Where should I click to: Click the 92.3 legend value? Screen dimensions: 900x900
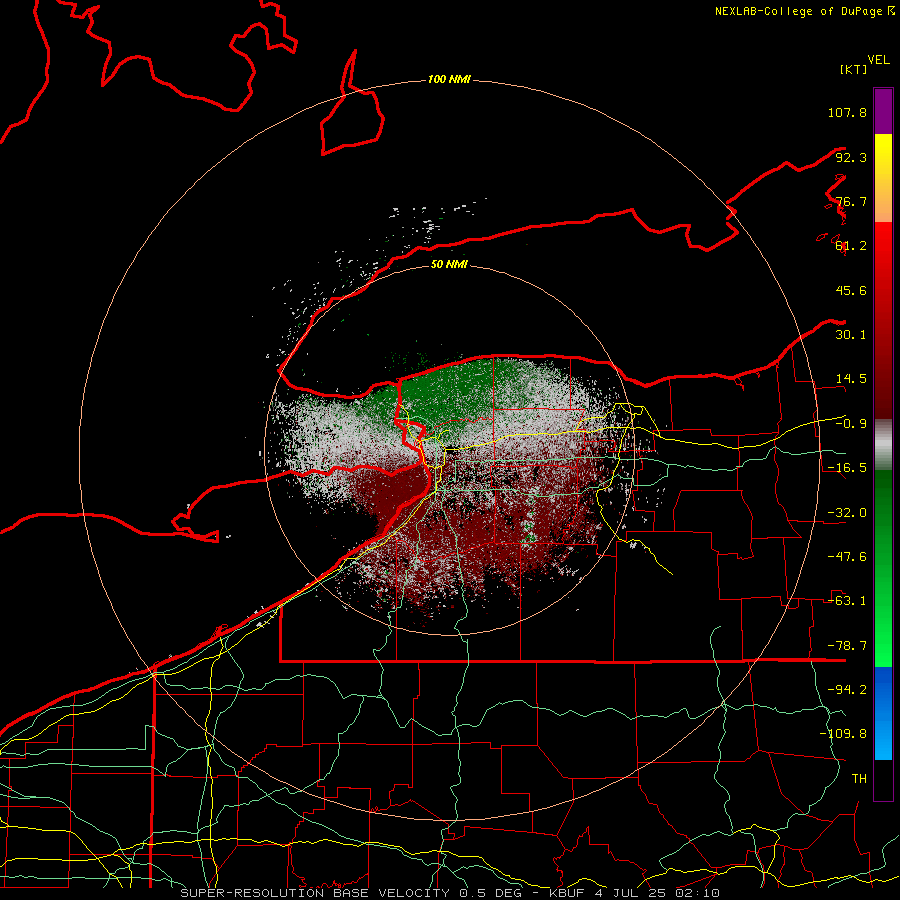[x=851, y=157]
